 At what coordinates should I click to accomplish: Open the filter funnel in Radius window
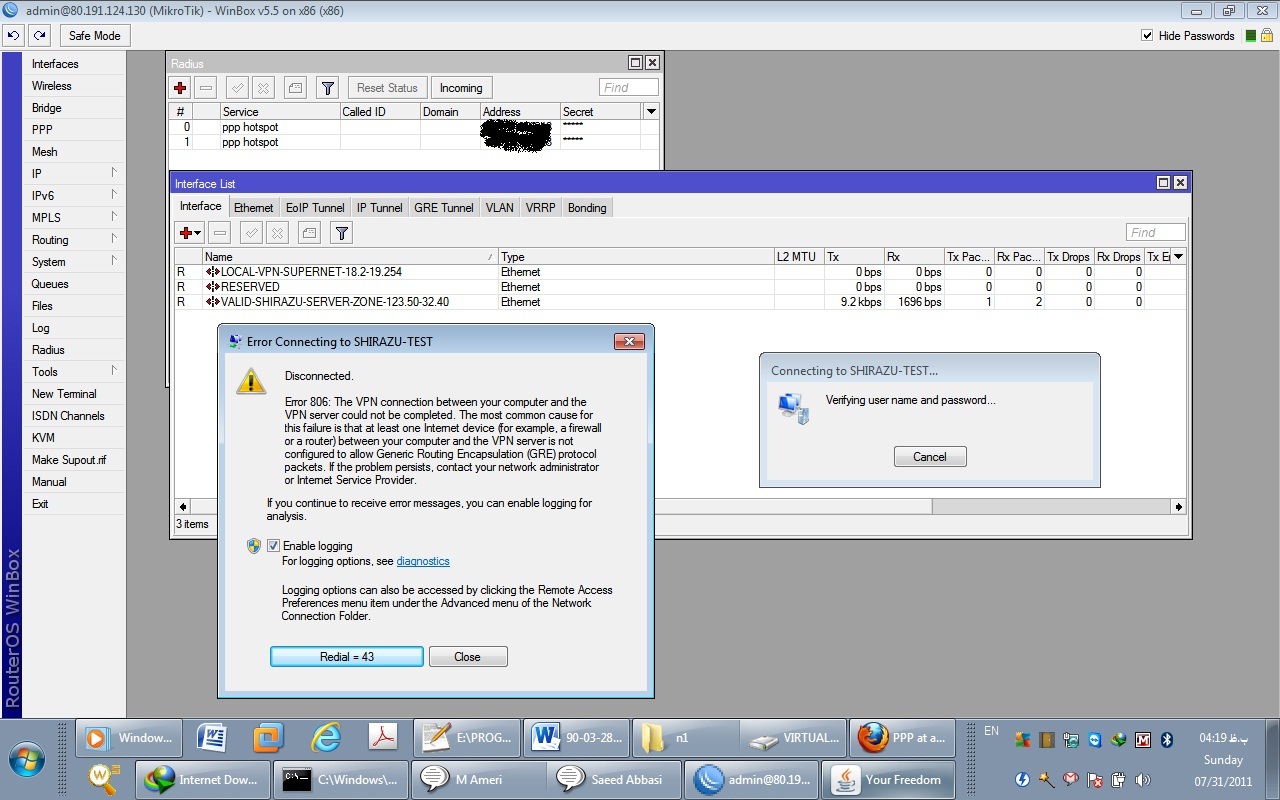point(327,88)
